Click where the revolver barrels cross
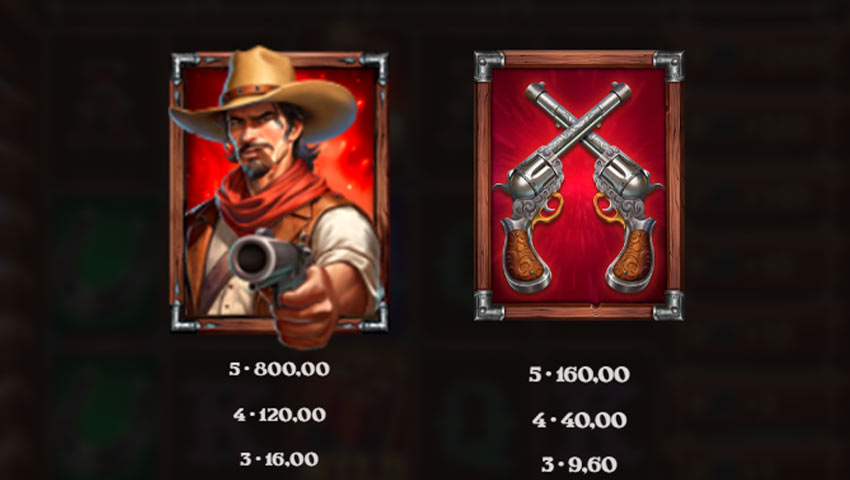The width and height of the screenshot is (850, 480). pos(578,133)
